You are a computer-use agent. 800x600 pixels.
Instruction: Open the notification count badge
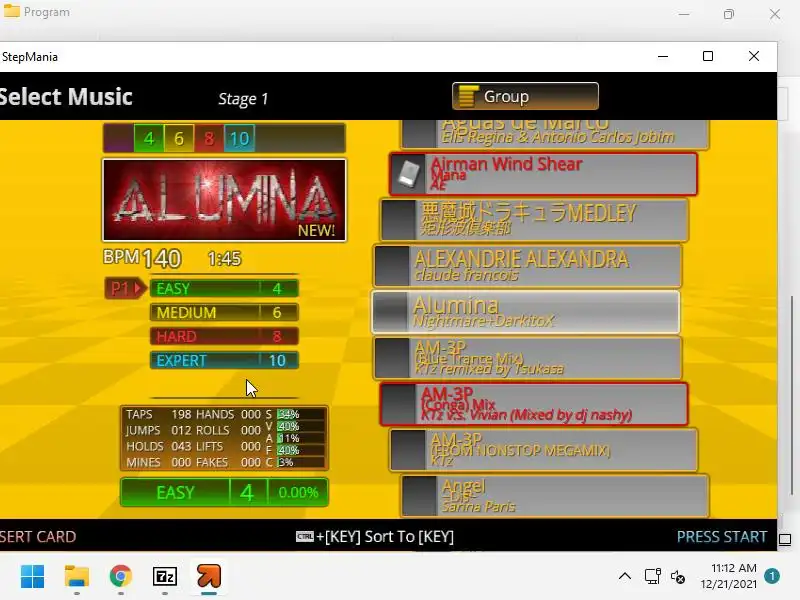(x=772, y=576)
